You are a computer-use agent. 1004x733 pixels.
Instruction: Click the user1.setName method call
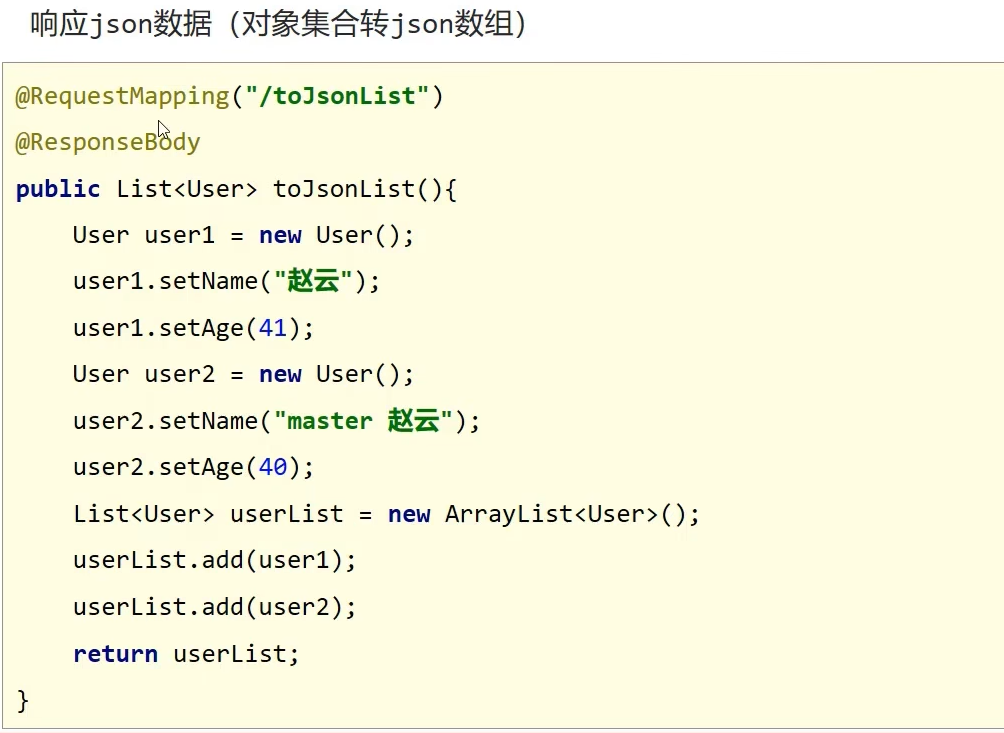(x=165, y=281)
